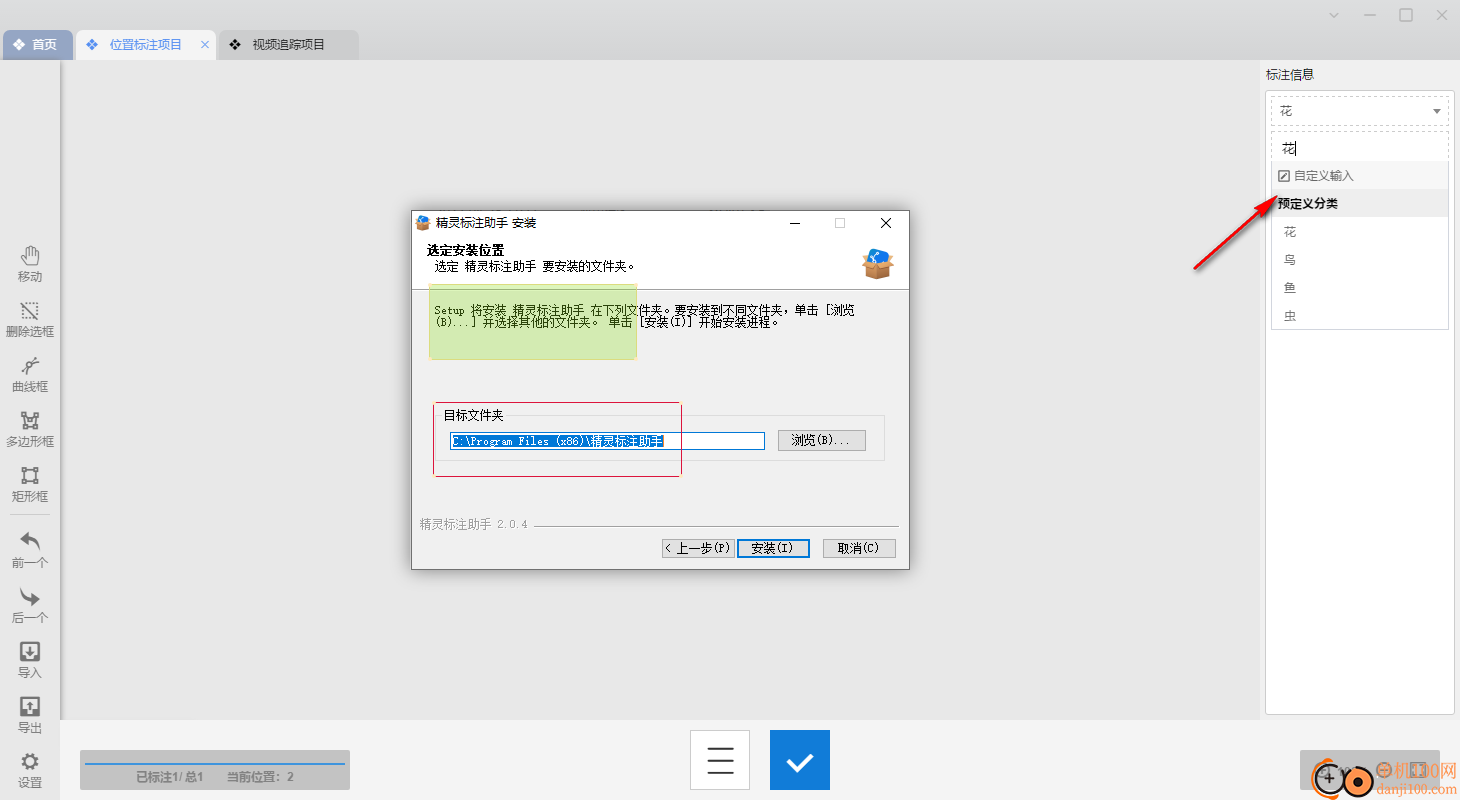Image resolution: width=1460 pixels, height=800 pixels.
Task: Click the annotation progress bar
Action: point(215,764)
